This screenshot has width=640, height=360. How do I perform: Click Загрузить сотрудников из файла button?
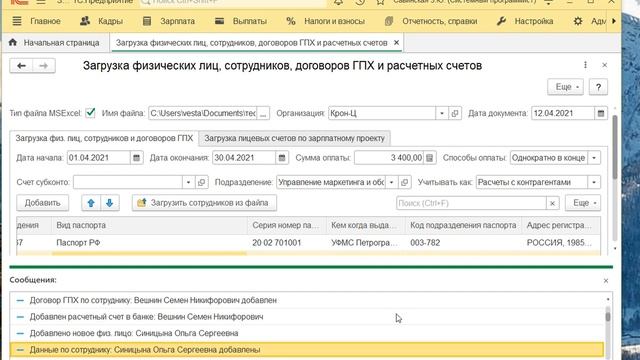click(x=204, y=203)
